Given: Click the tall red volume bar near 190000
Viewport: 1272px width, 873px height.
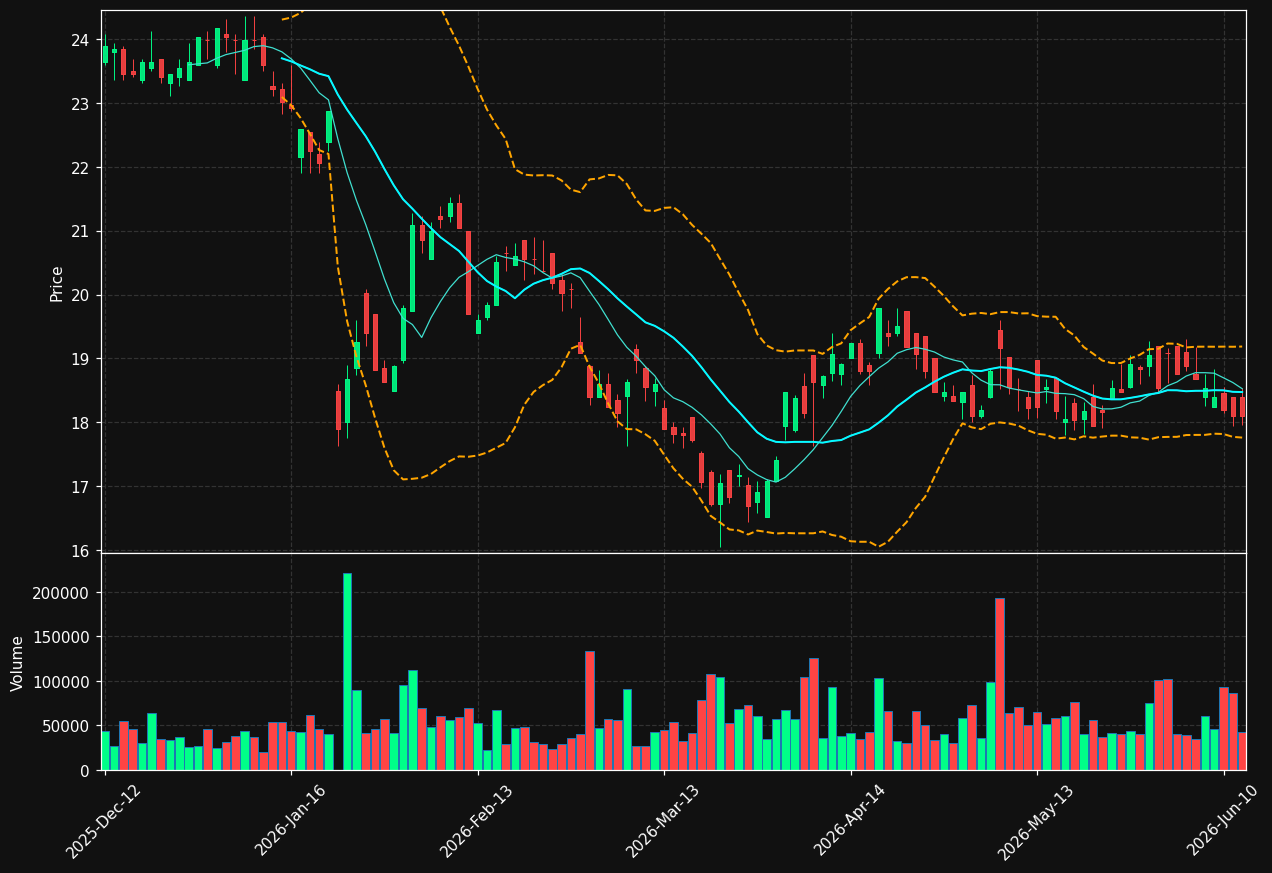Looking at the screenshot, I should tap(1000, 684).
